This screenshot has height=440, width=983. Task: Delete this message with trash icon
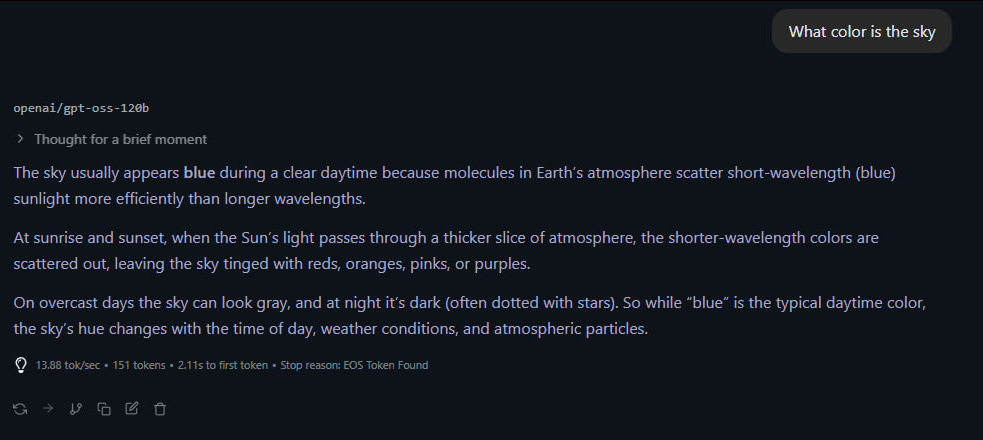click(x=160, y=408)
